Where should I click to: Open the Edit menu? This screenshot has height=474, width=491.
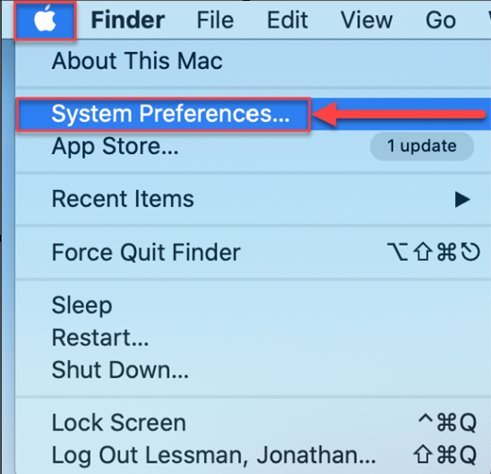pos(287,20)
